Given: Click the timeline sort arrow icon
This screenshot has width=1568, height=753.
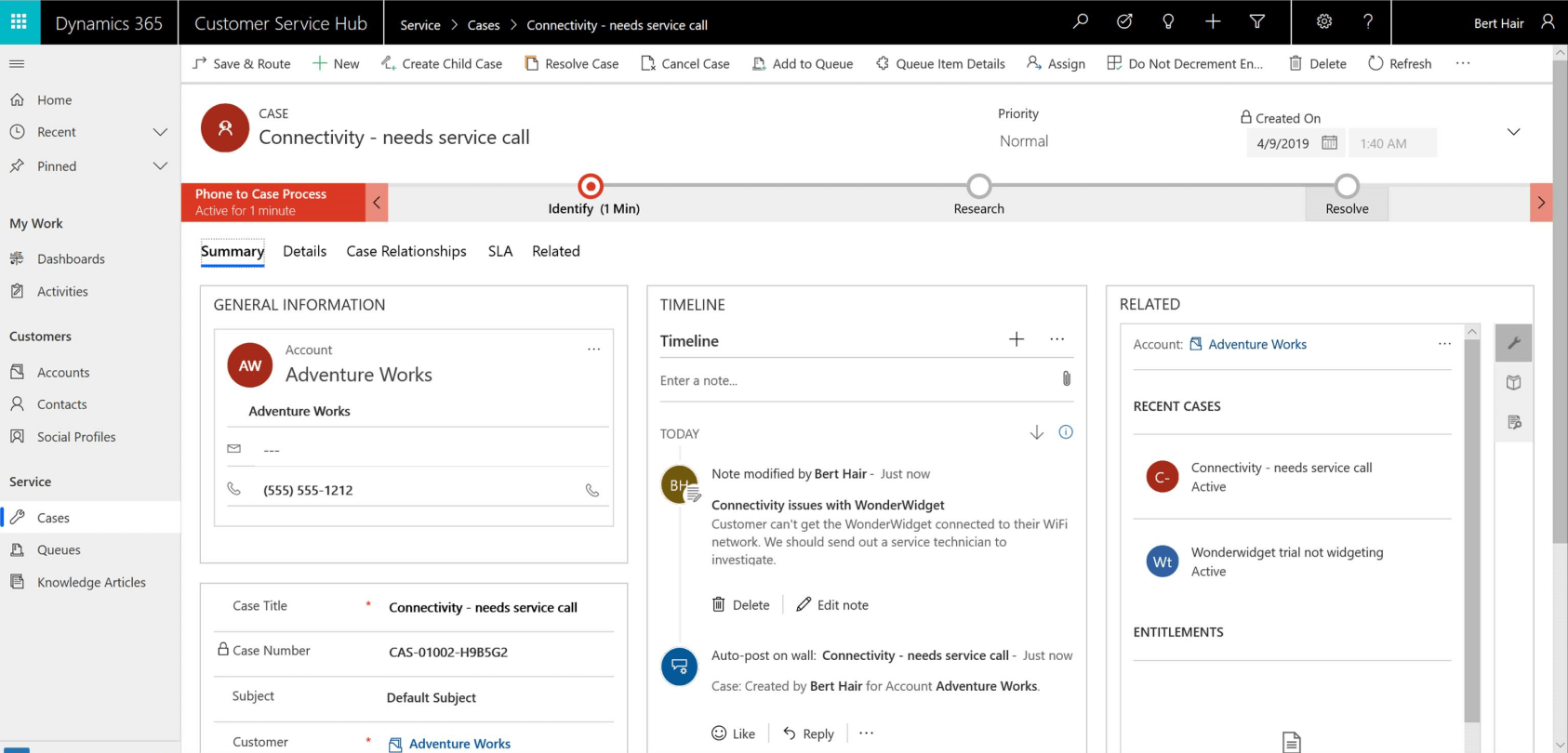Looking at the screenshot, I should point(1037,432).
